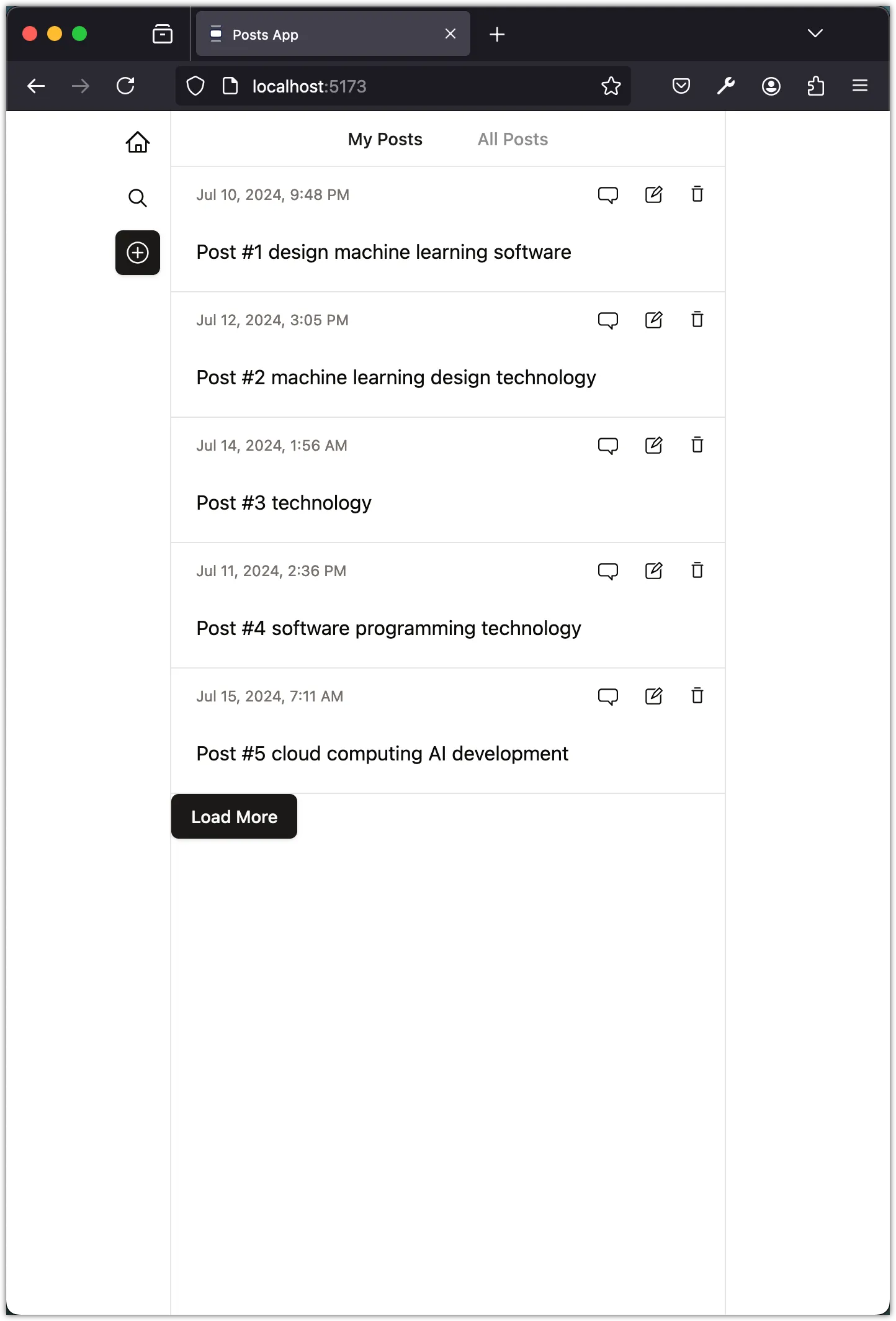Image resolution: width=896 pixels, height=1321 pixels.
Task: Reload the page in browser toolbar
Action: pos(126,86)
